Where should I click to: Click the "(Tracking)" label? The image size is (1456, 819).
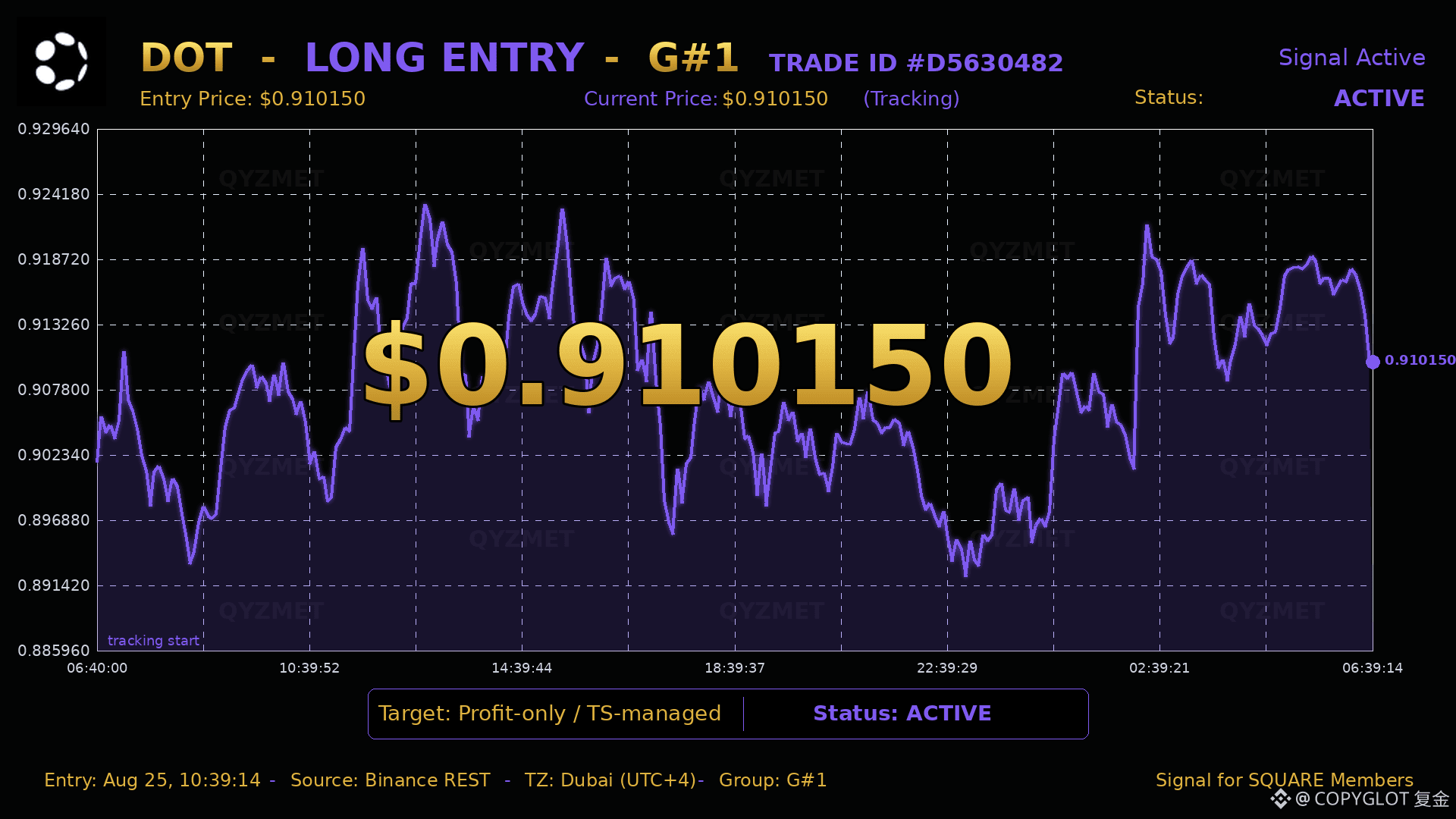[912, 99]
